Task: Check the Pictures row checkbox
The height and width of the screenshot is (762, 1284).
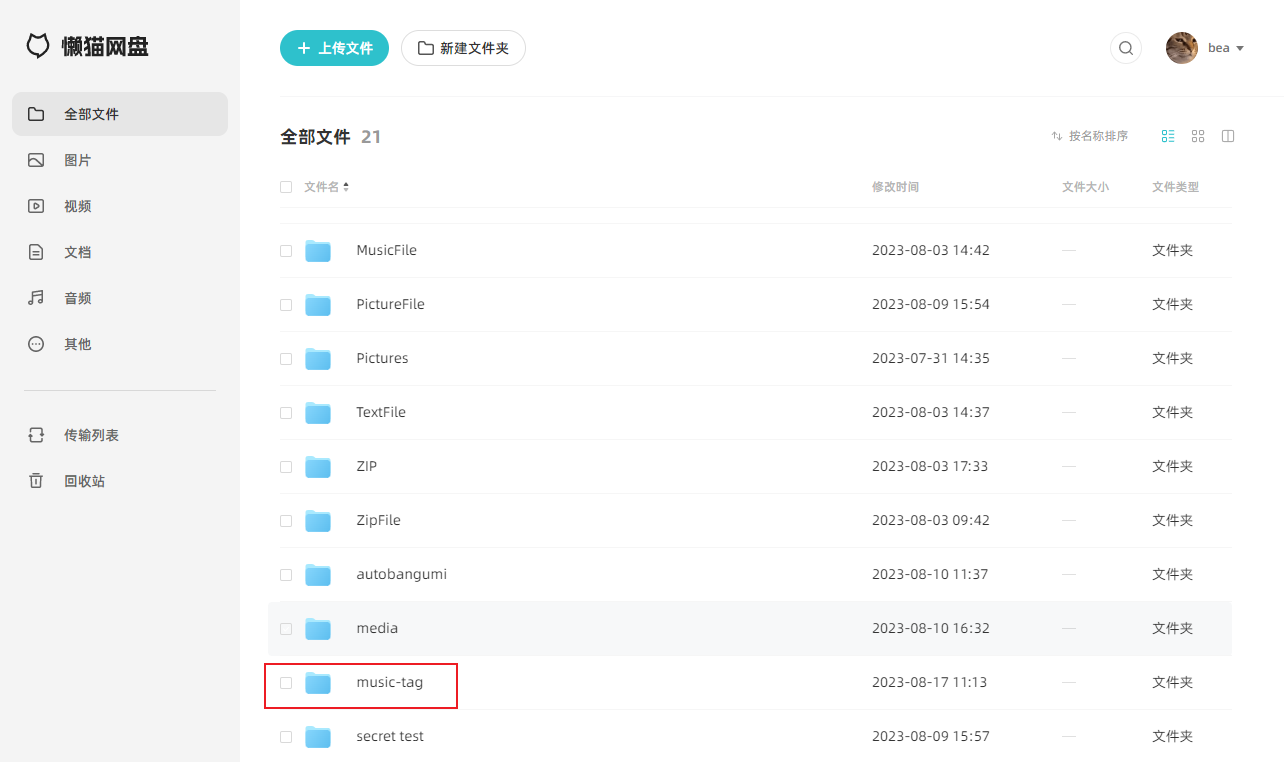Action: point(286,359)
